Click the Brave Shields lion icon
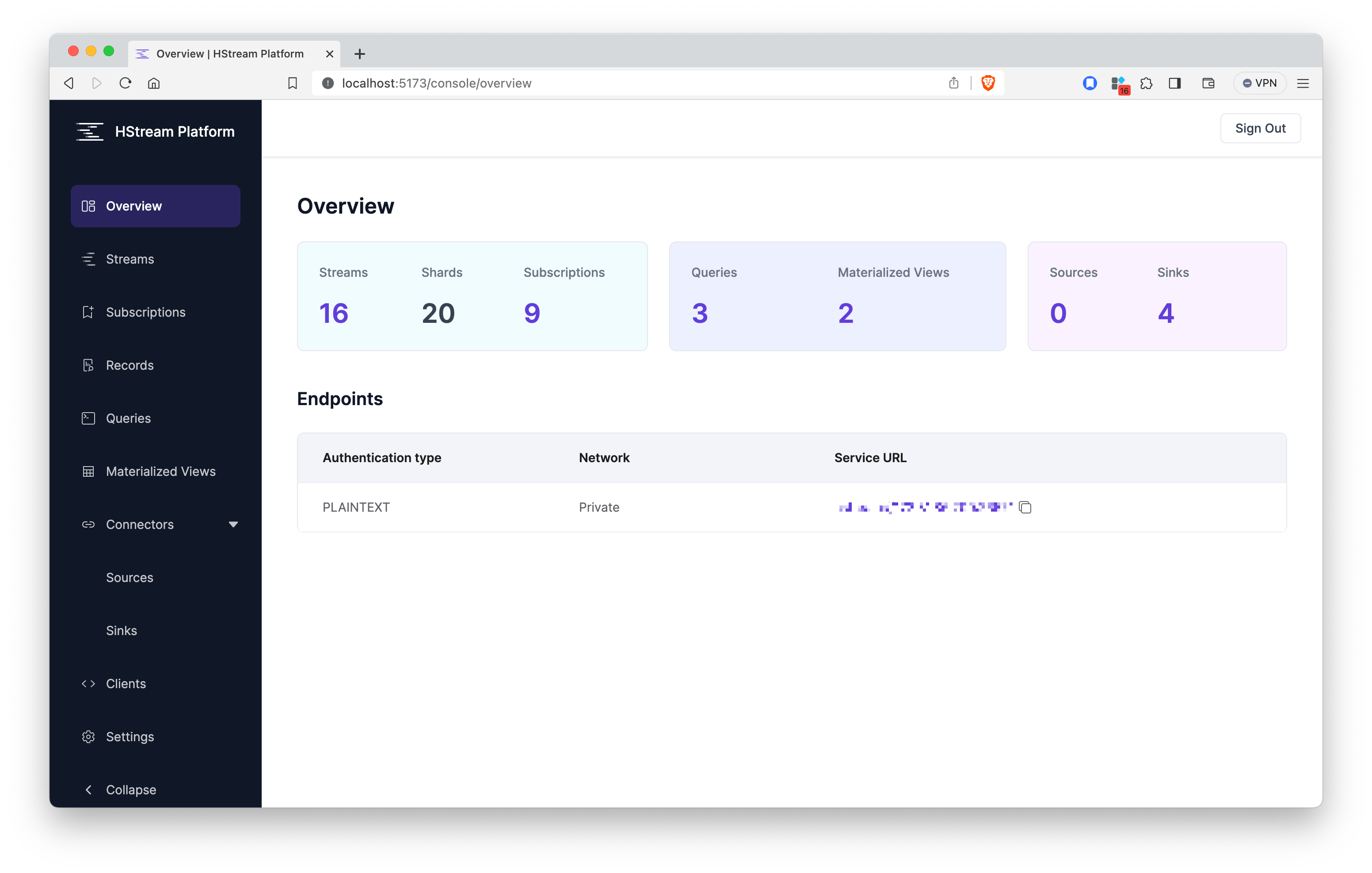1372x873 pixels. coord(988,83)
